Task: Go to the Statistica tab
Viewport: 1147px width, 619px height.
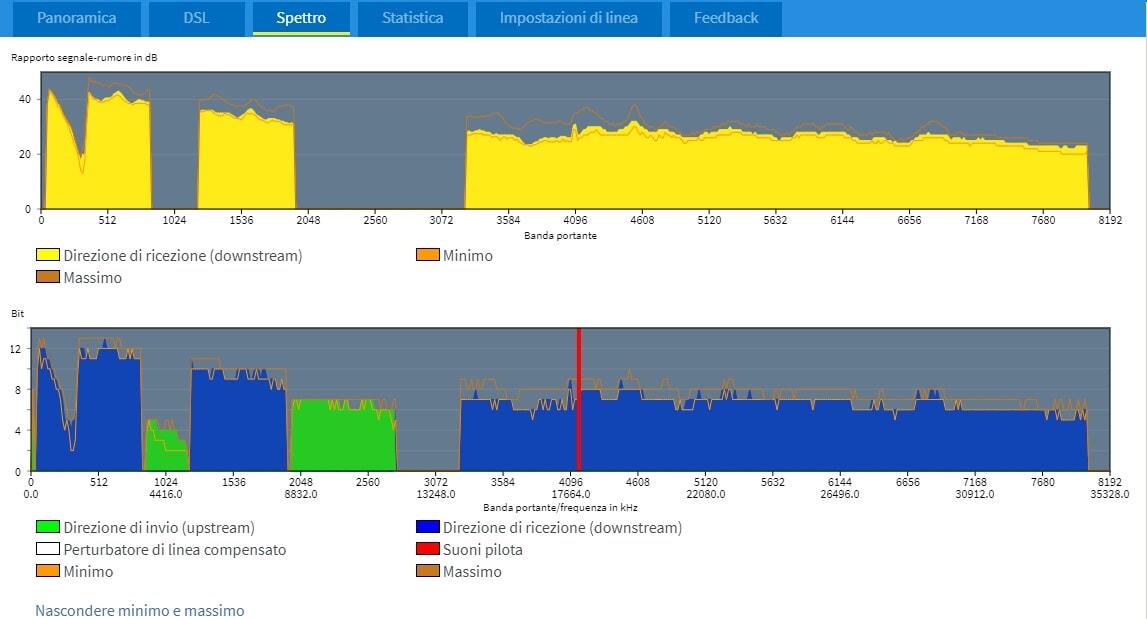Action: 412,18
